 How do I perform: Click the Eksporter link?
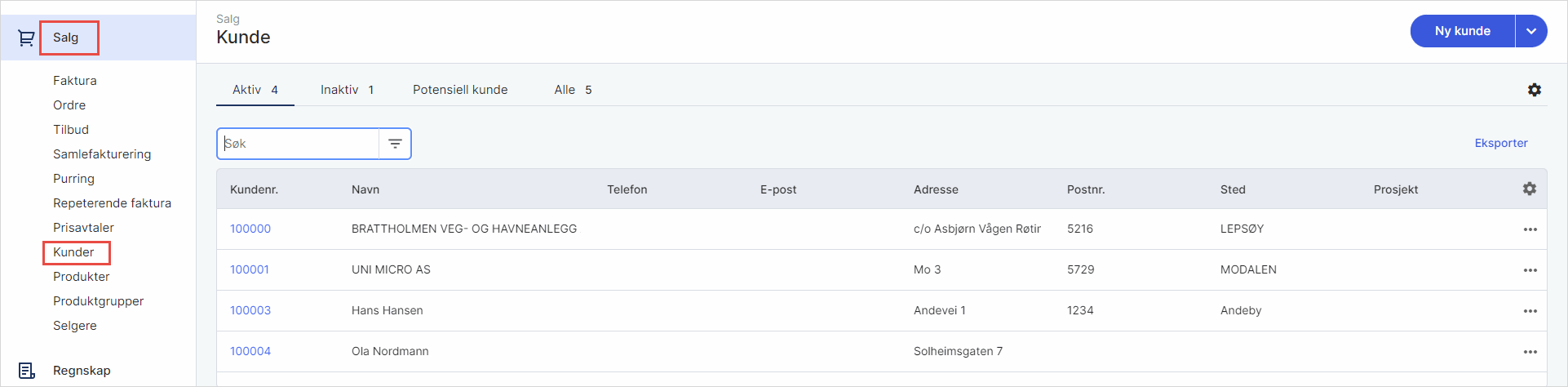pos(1500,143)
